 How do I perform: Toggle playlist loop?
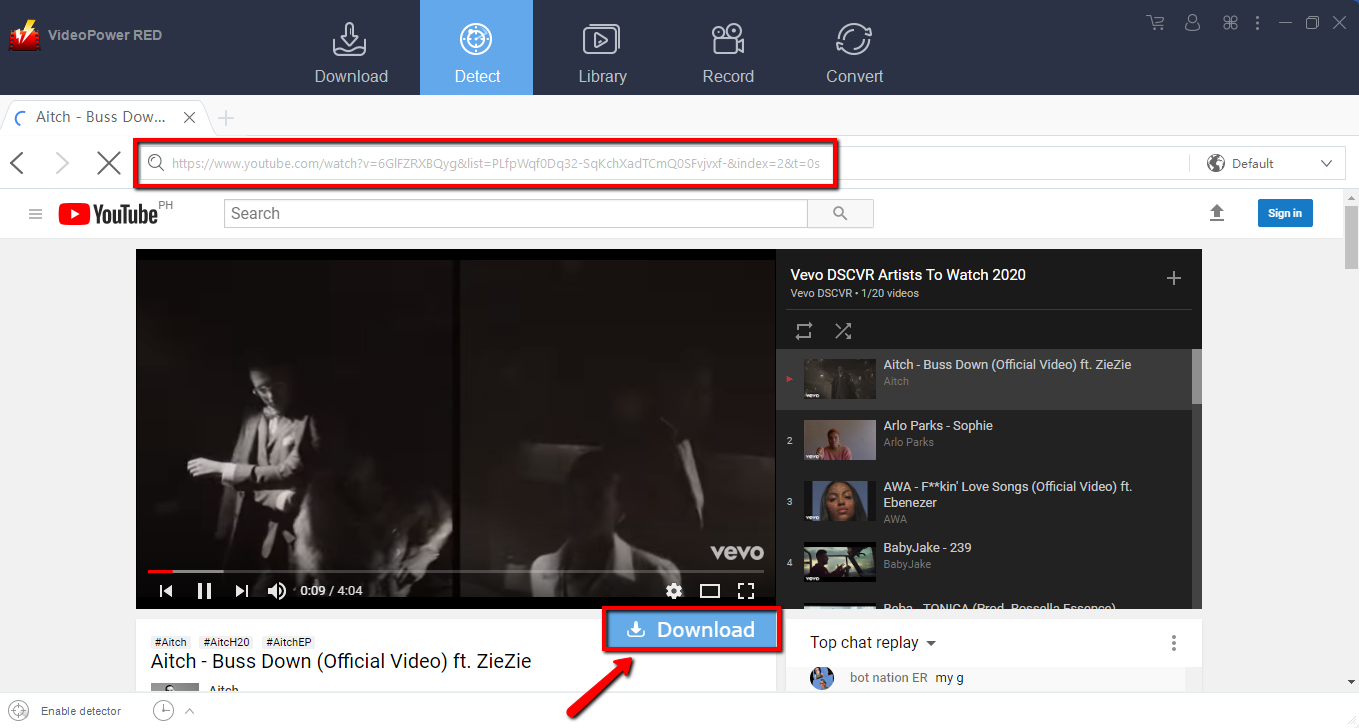[804, 331]
